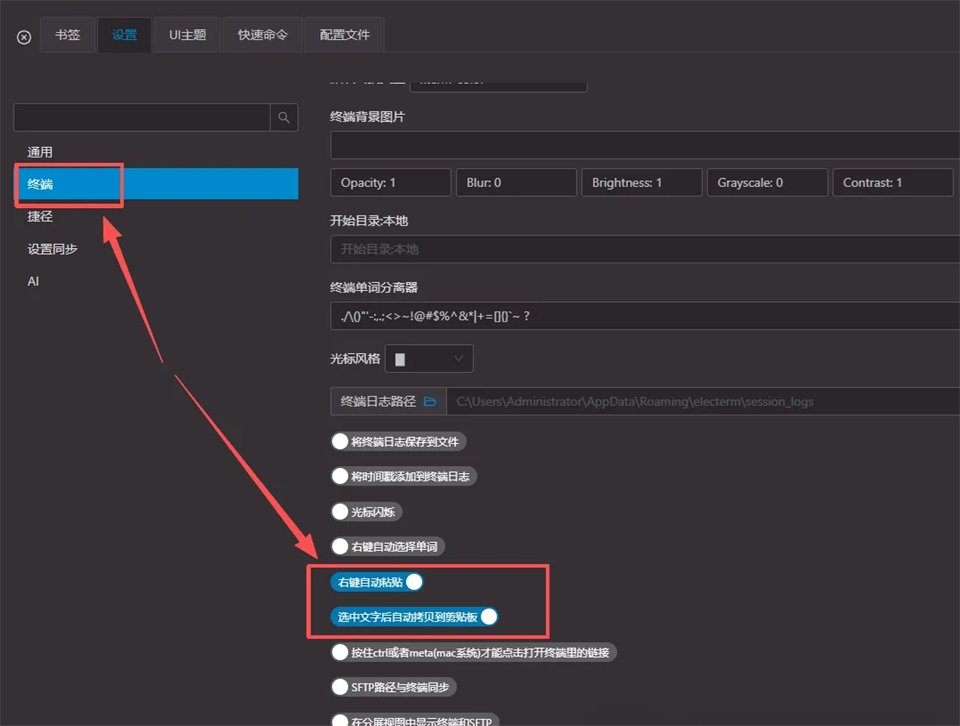The width and height of the screenshot is (960, 726).
Task: Select 捷径 in the settings list
Action: click(156, 216)
